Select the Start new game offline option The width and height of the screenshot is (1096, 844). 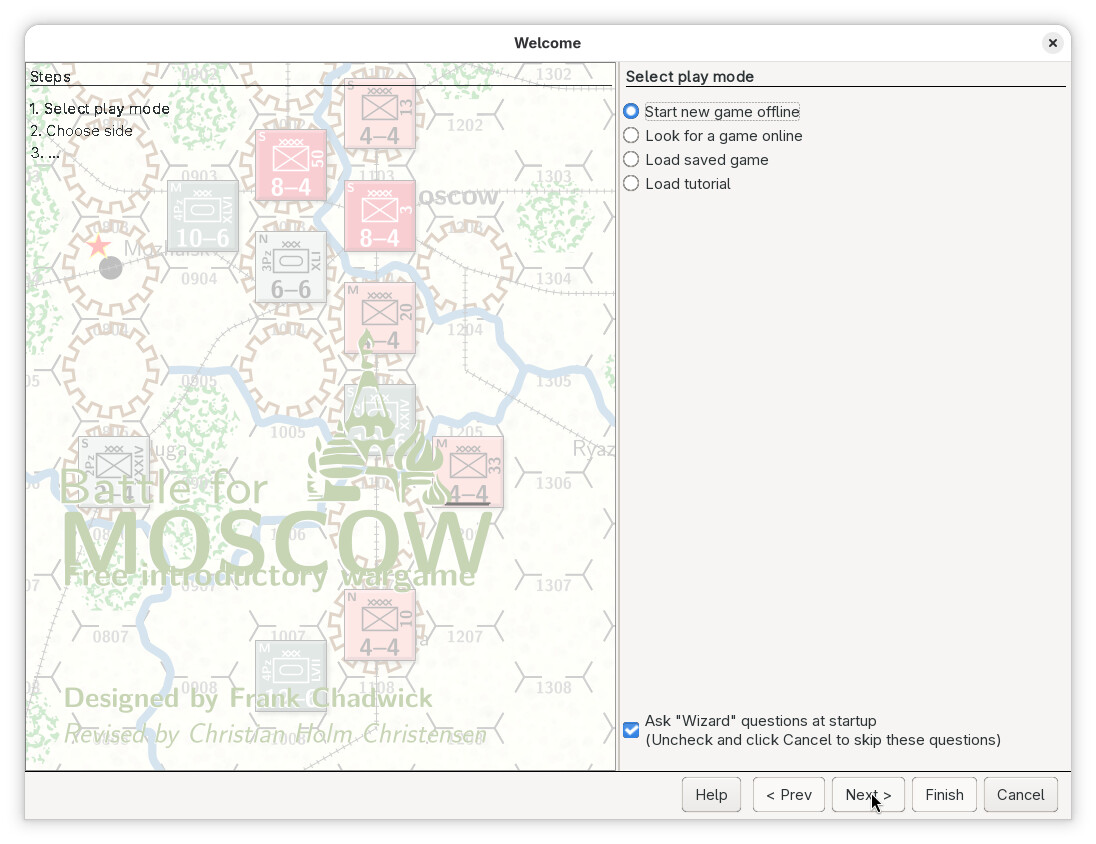click(x=631, y=112)
